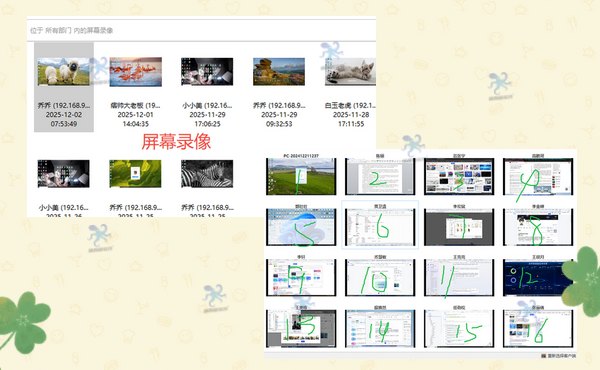This screenshot has width=600, height=370.
Task: Select the timestamp text 17:11:55
Action: pyautogui.click(x=351, y=124)
